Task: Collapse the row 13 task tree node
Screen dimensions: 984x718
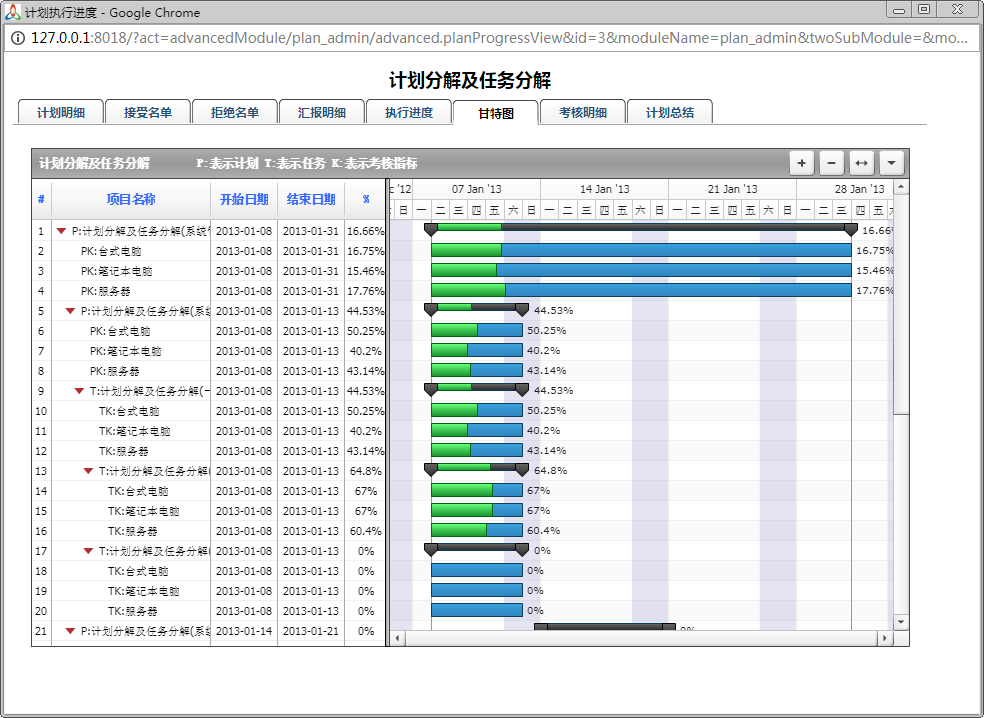Action: tap(88, 471)
